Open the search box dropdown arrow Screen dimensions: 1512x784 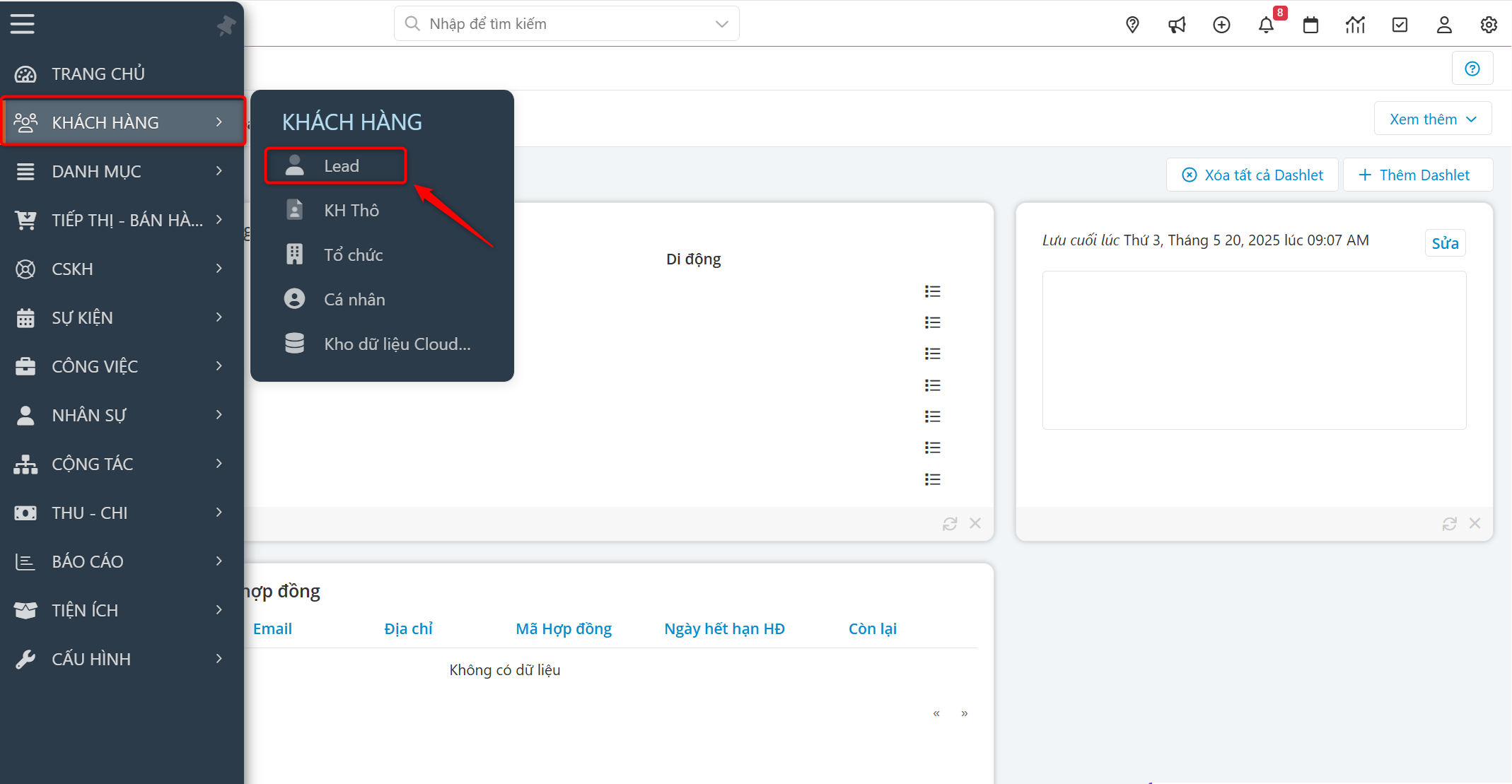click(x=721, y=24)
